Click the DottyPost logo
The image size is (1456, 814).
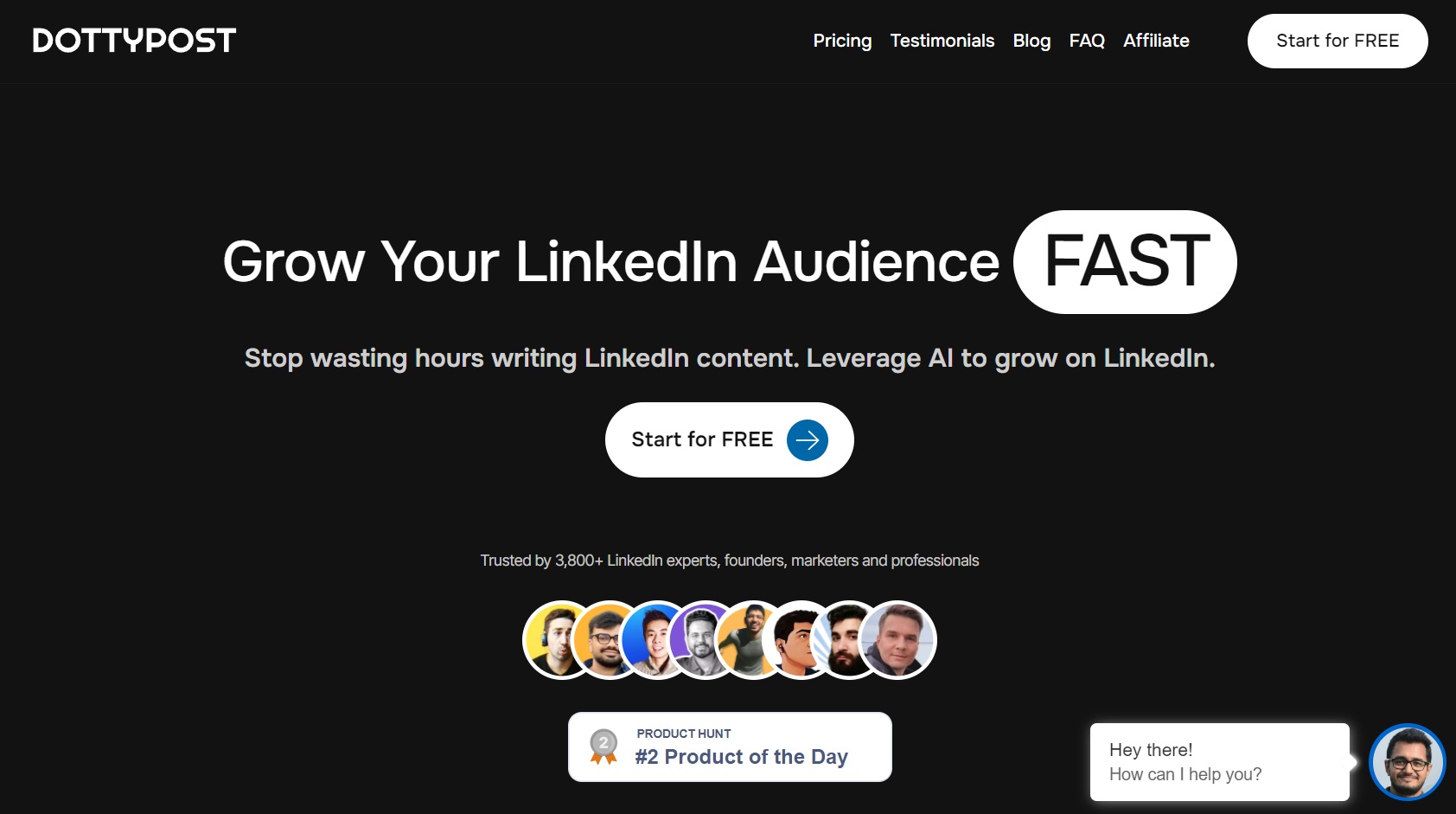coord(134,41)
